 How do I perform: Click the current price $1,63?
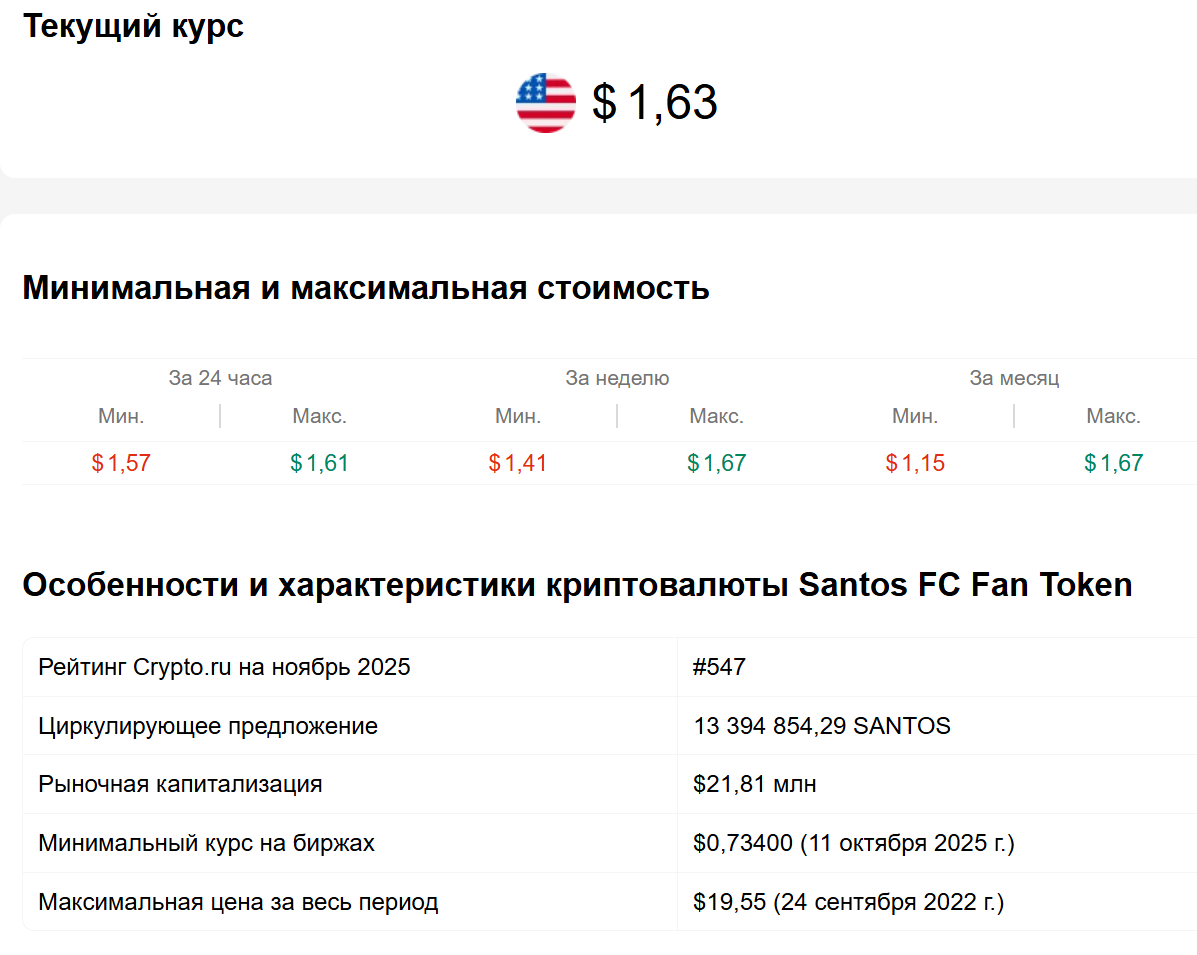coord(655,103)
